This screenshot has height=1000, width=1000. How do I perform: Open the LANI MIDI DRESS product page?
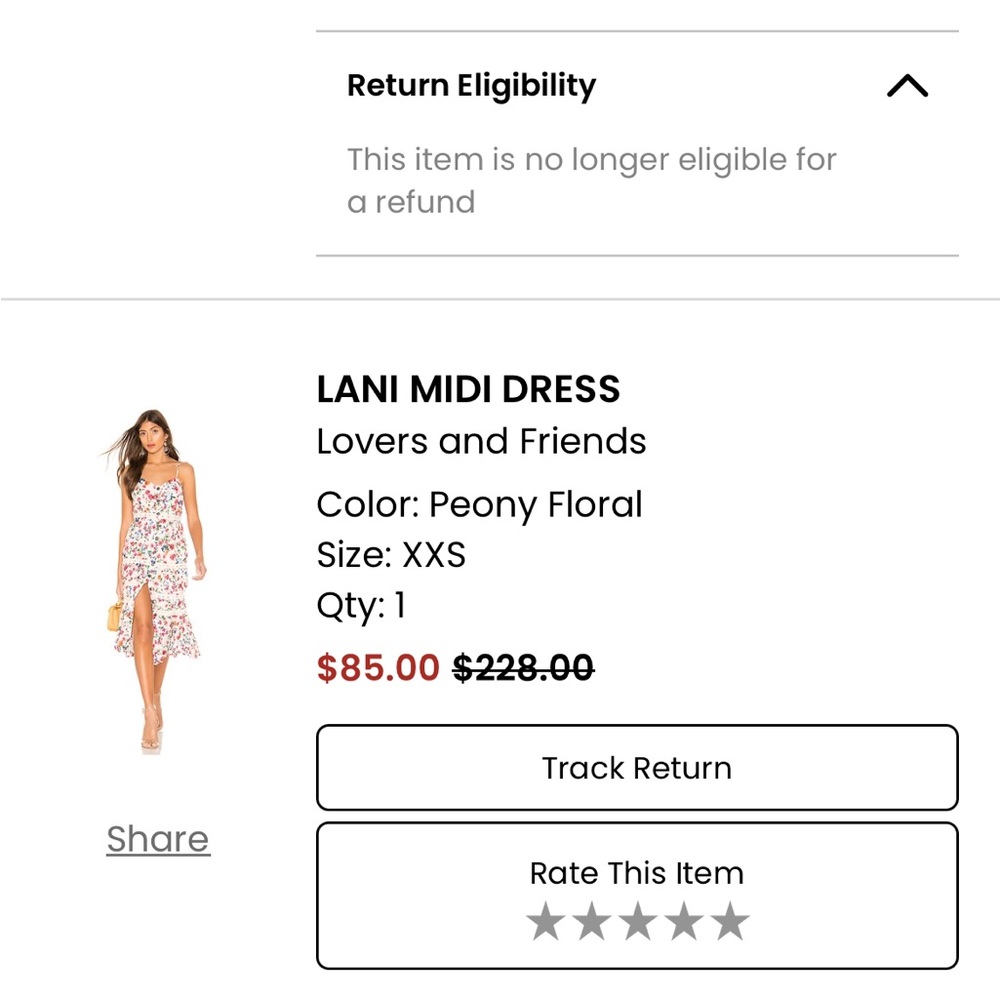(x=469, y=389)
